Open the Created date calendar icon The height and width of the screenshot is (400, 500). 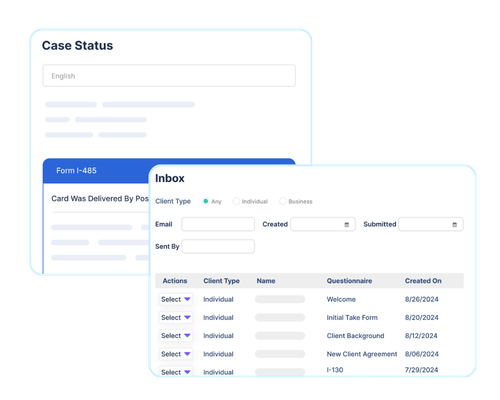(347, 225)
